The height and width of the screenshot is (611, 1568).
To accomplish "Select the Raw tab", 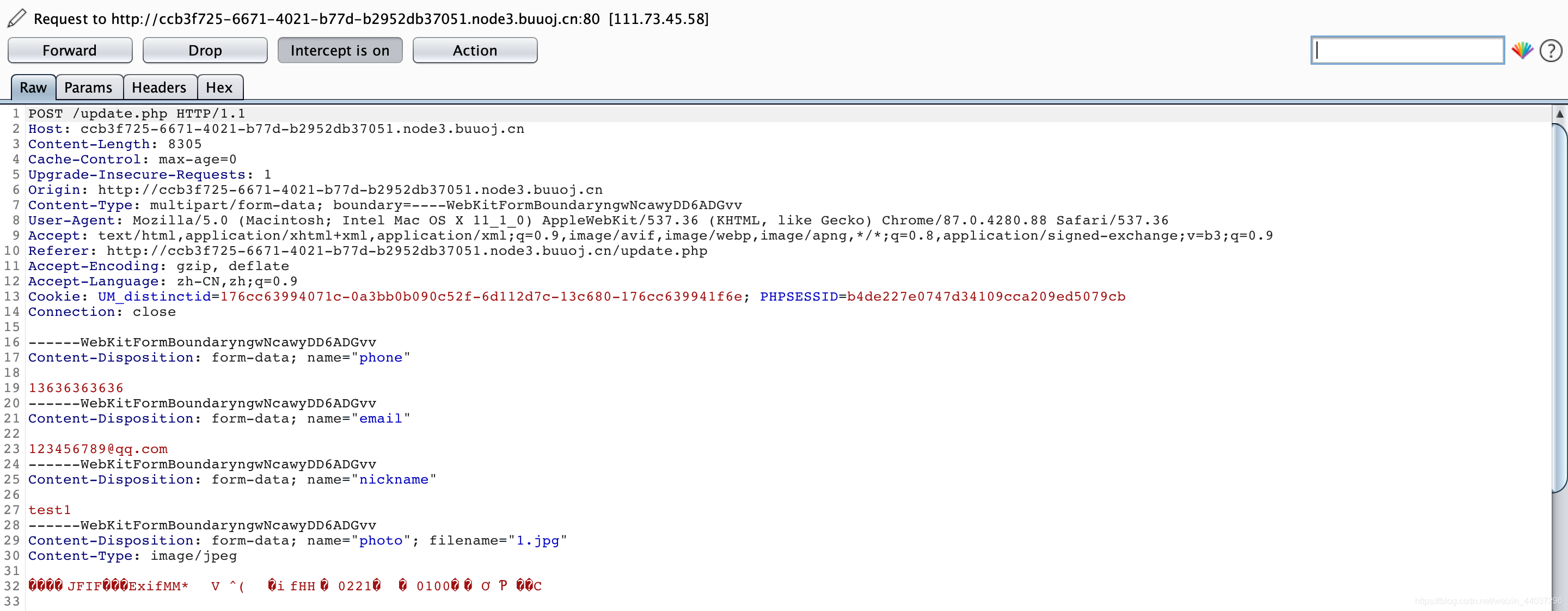I will 32,88.
